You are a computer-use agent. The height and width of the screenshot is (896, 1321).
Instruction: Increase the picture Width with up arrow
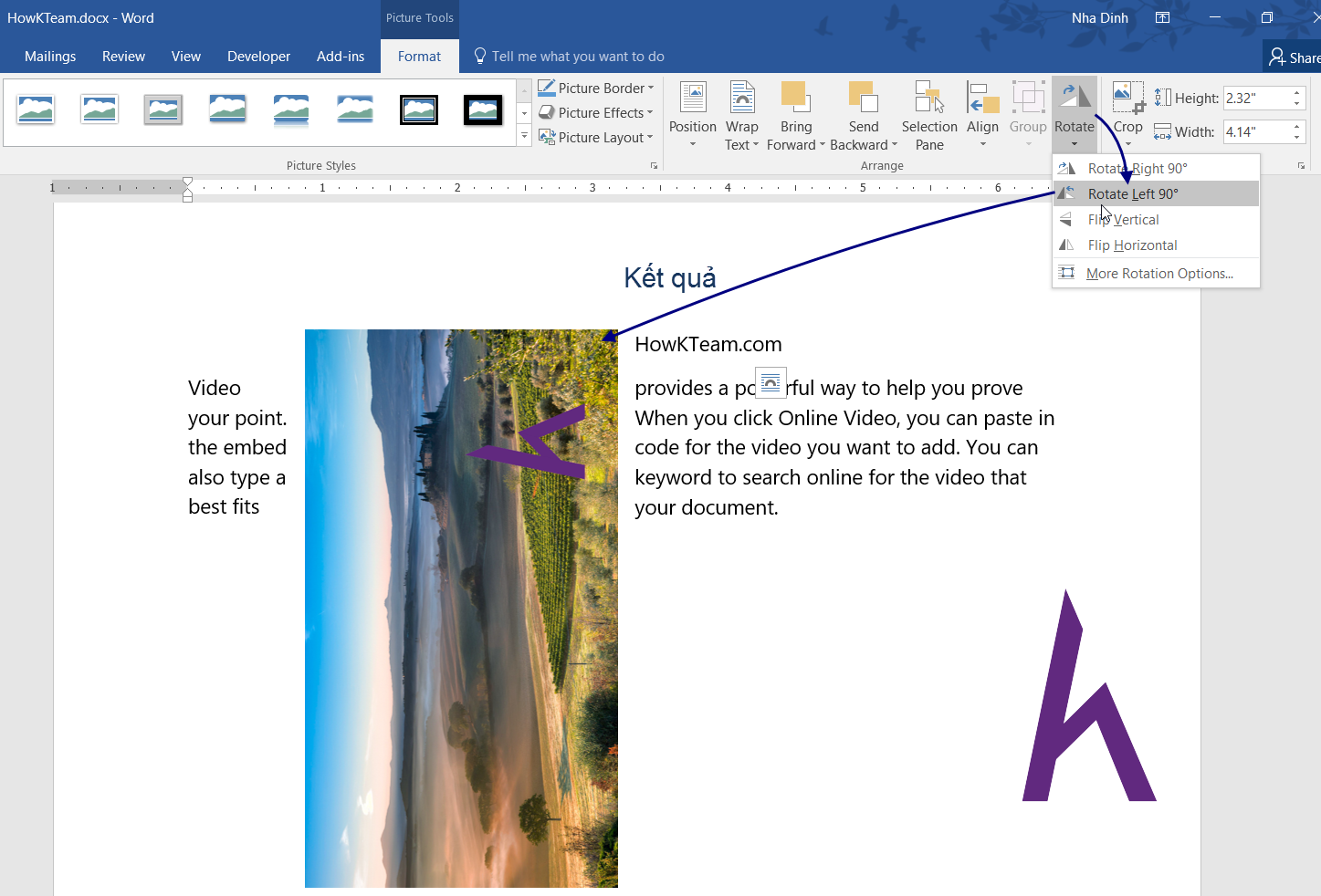tap(1297, 126)
